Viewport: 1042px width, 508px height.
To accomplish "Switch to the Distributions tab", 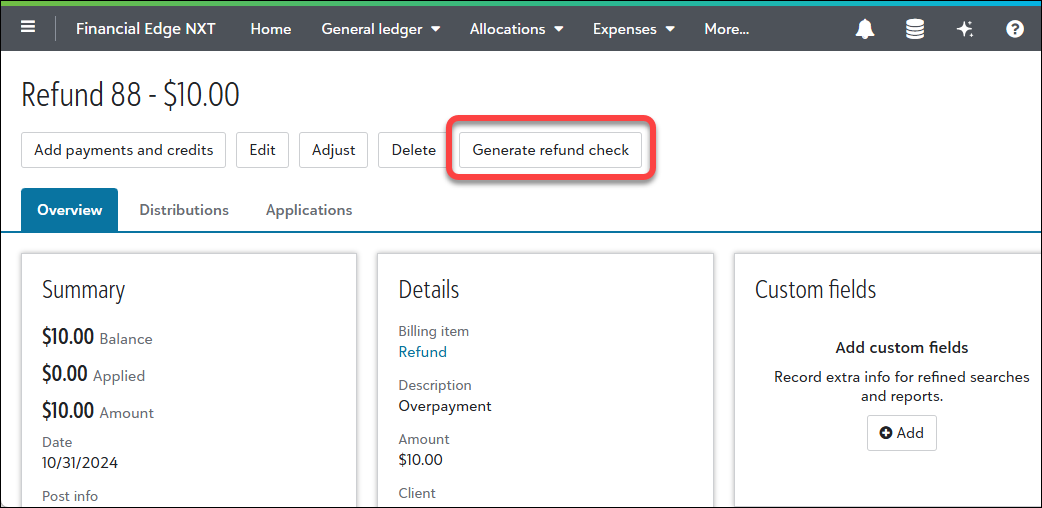I will coord(184,210).
